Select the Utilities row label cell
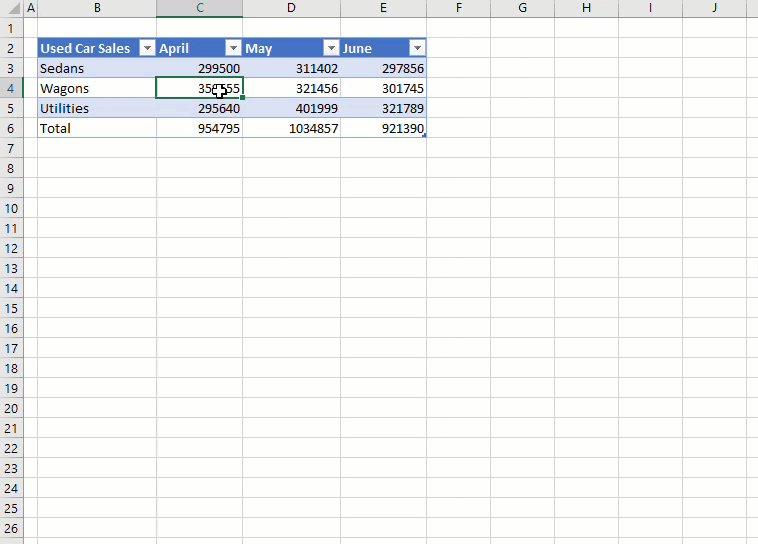The image size is (758, 544). click(96, 108)
